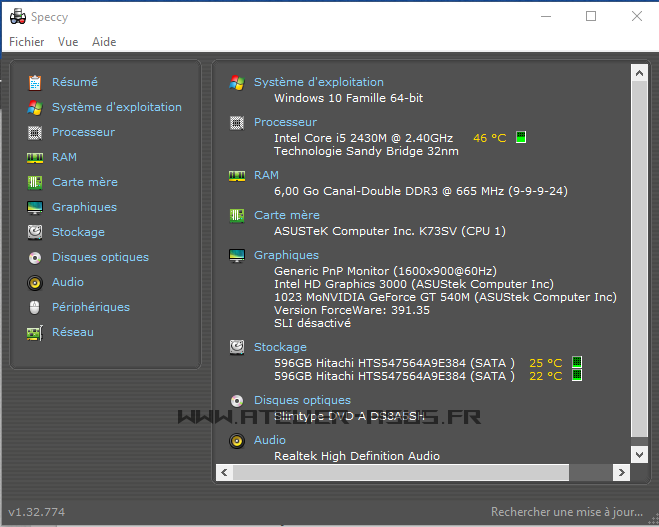Click the Graphiques monitor icon in sidebar
659x527 pixels.
point(35,207)
